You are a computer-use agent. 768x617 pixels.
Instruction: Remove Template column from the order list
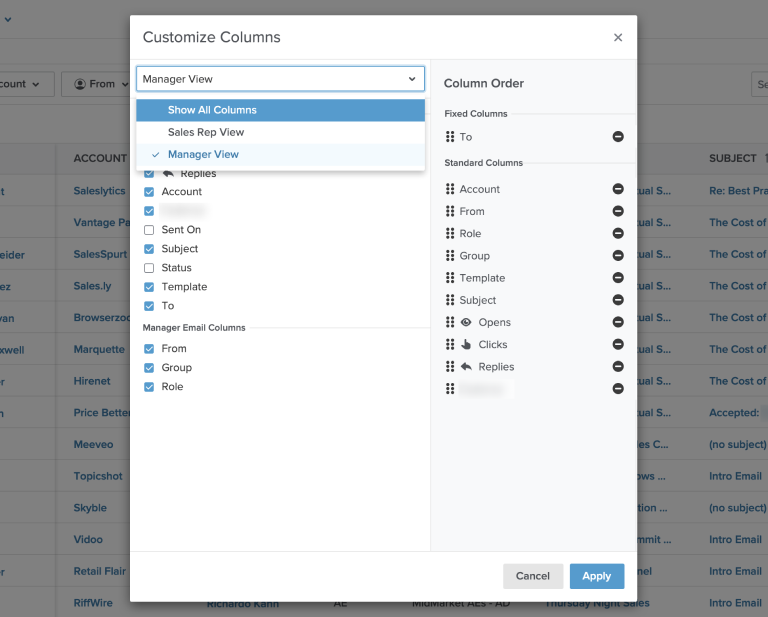tap(618, 278)
